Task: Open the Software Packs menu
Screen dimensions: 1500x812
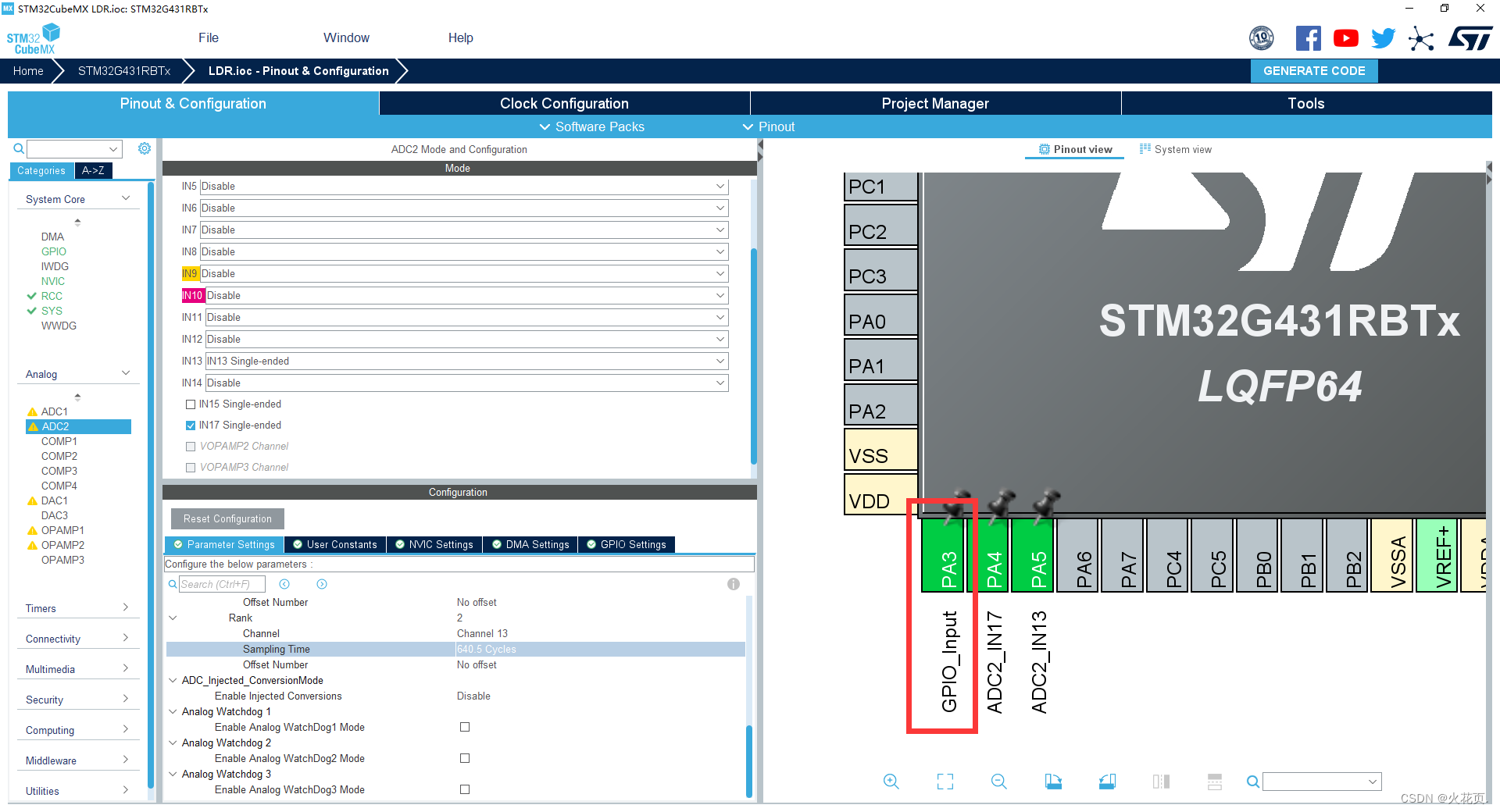Action: (x=592, y=126)
